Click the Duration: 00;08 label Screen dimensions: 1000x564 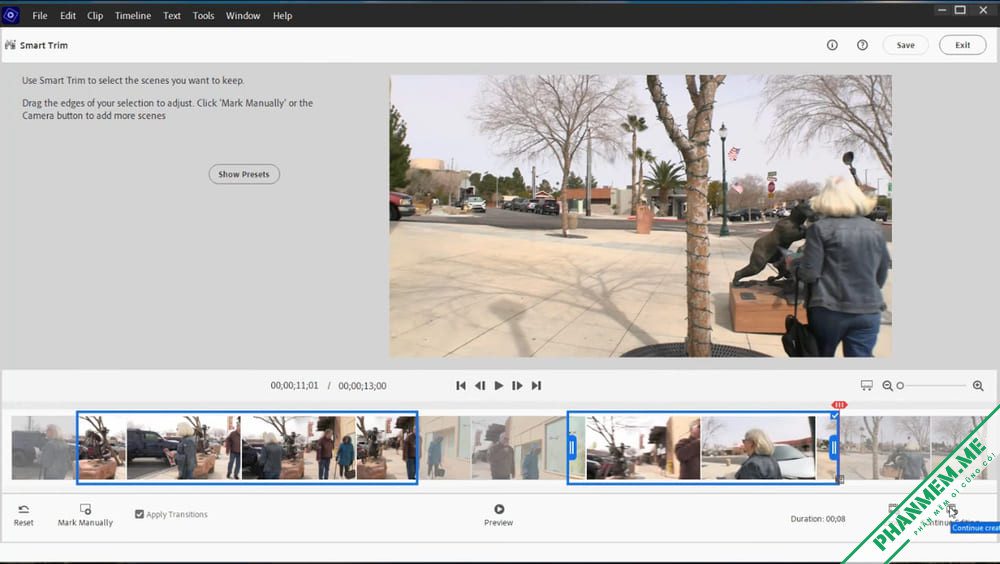(818, 519)
